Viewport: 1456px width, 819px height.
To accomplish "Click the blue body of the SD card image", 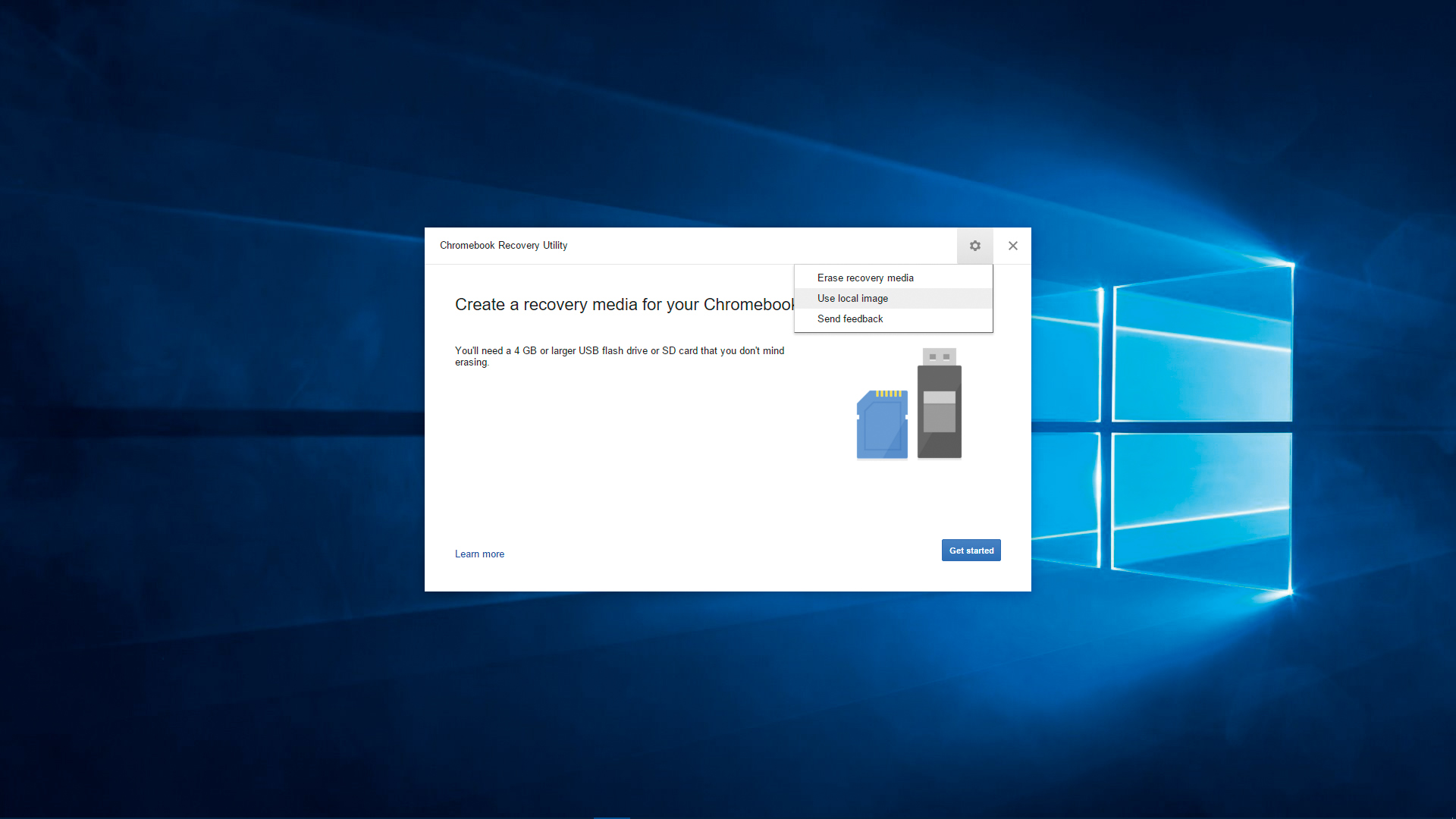I will point(880,436).
